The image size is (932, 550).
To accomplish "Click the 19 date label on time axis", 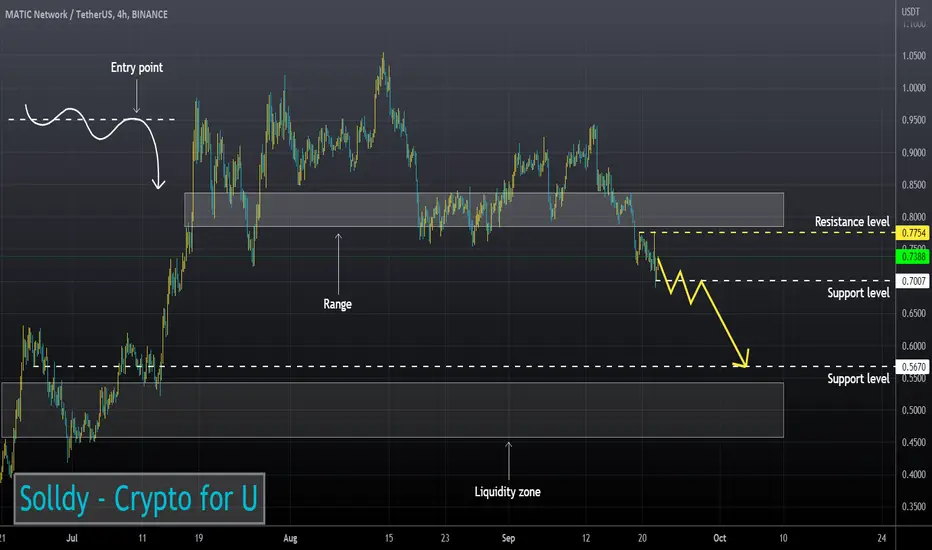I will click(x=199, y=538).
